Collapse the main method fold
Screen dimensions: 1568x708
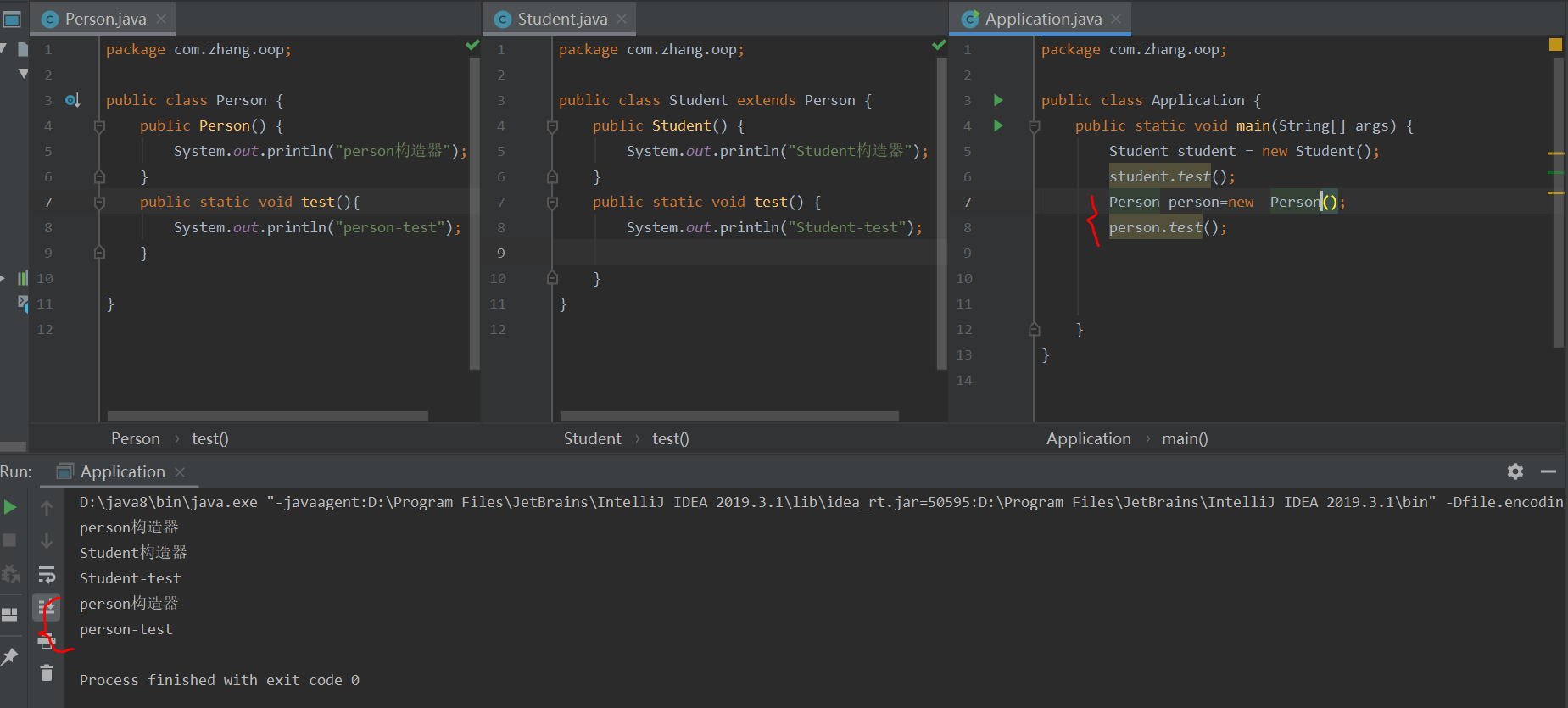coord(1034,126)
